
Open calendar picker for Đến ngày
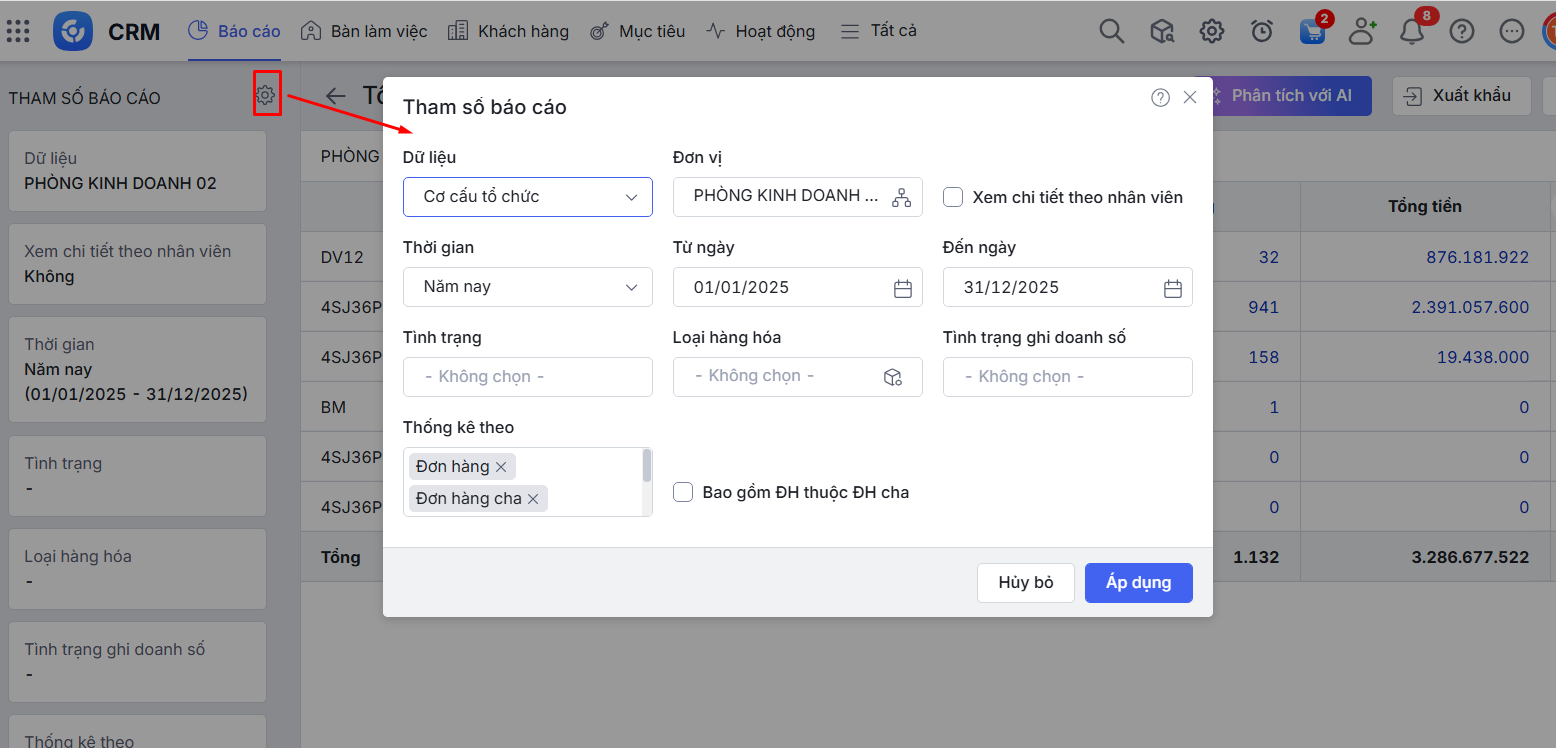tap(1172, 288)
